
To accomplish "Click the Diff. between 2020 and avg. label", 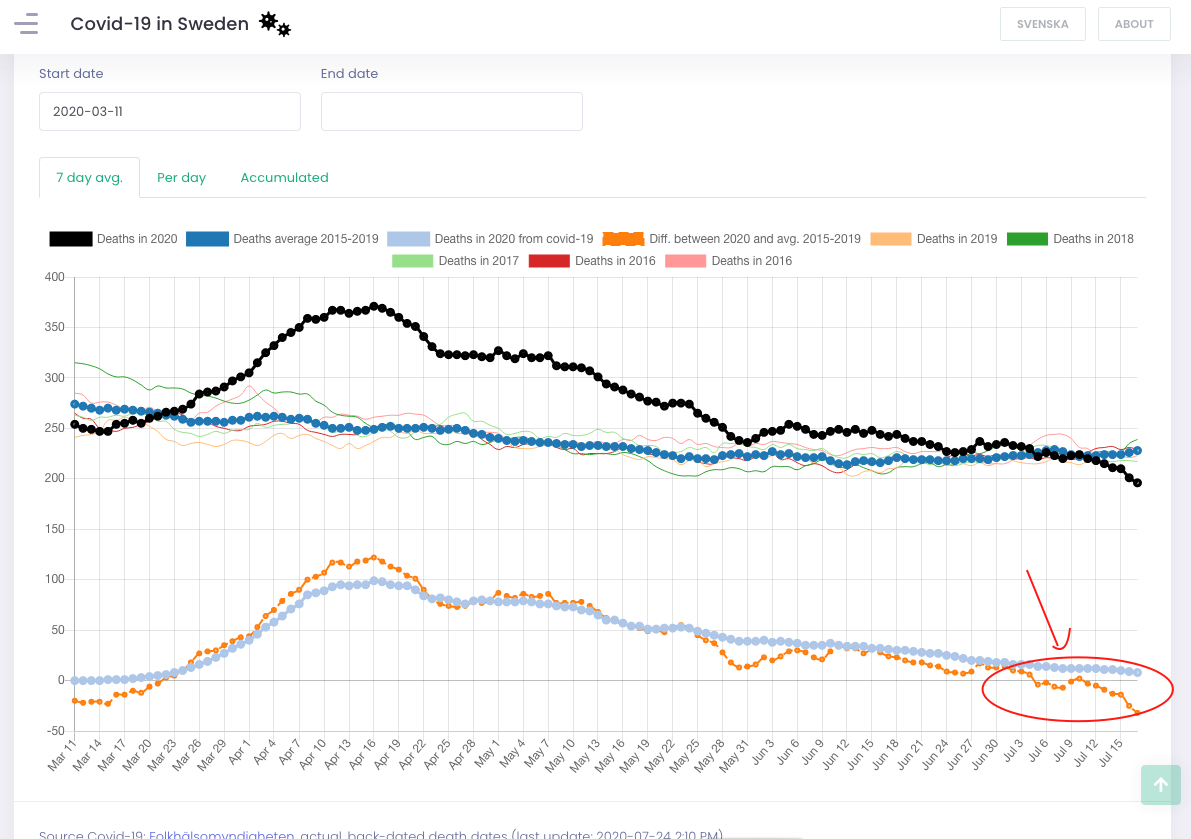I will (755, 239).
